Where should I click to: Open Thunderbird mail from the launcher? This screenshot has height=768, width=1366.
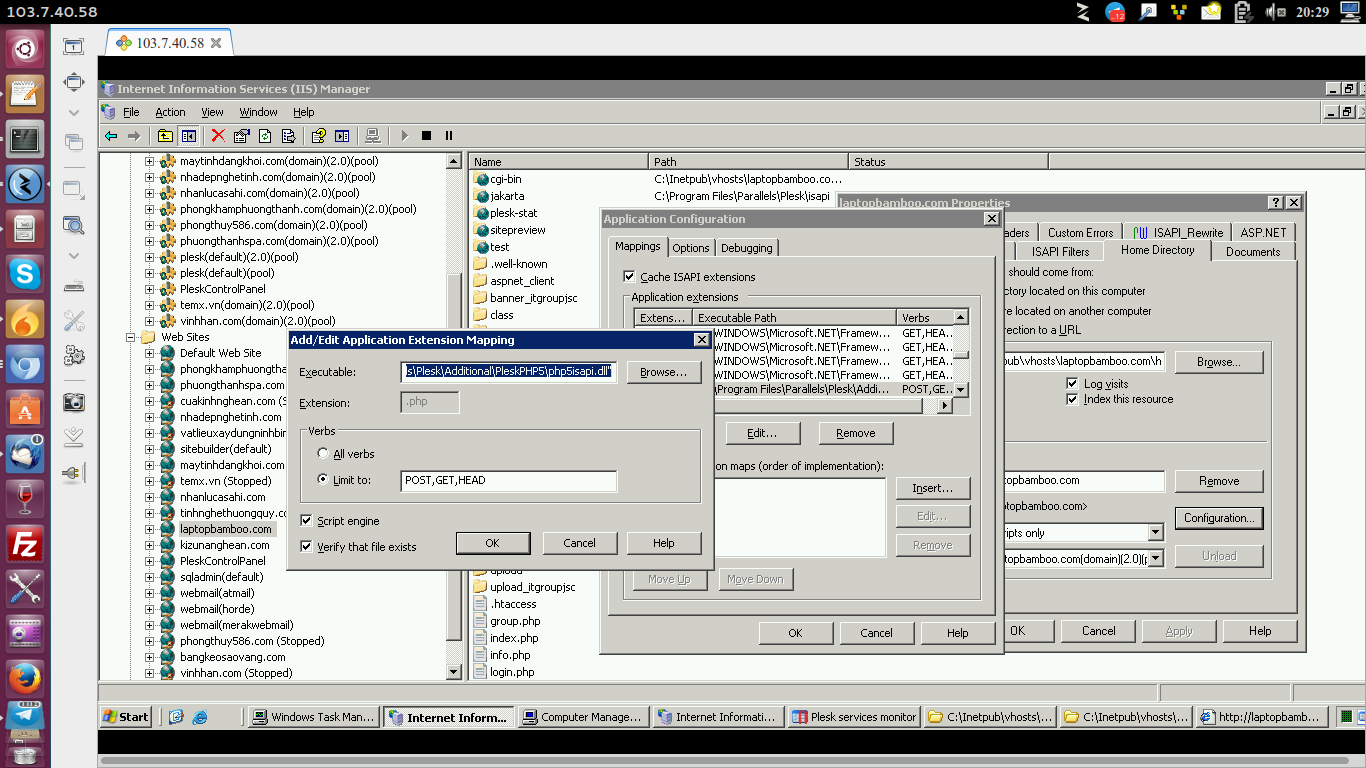click(24, 453)
